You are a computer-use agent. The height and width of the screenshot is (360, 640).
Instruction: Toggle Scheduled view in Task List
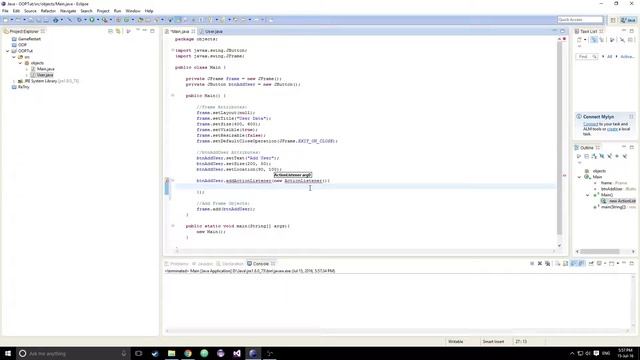click(x=602, y=40)
